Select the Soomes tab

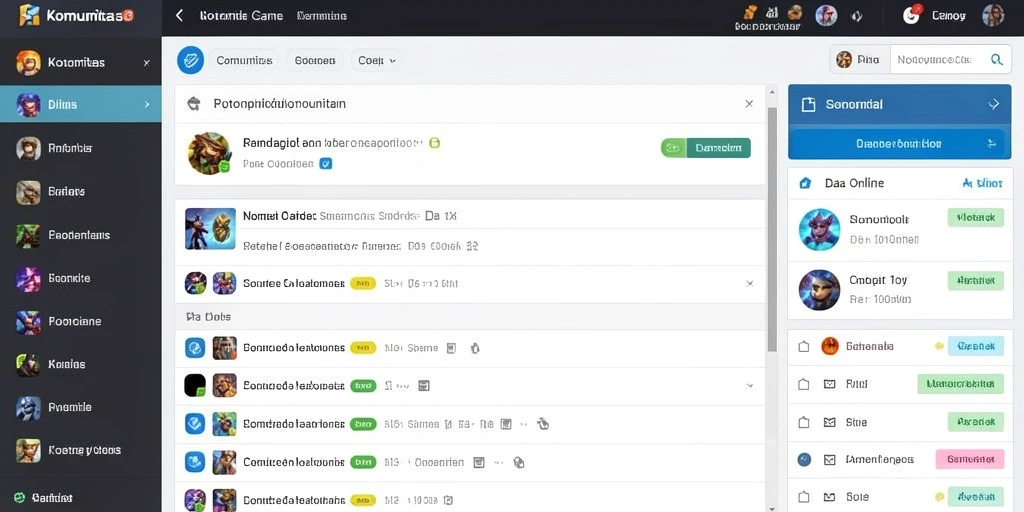[x=315, y=61]
